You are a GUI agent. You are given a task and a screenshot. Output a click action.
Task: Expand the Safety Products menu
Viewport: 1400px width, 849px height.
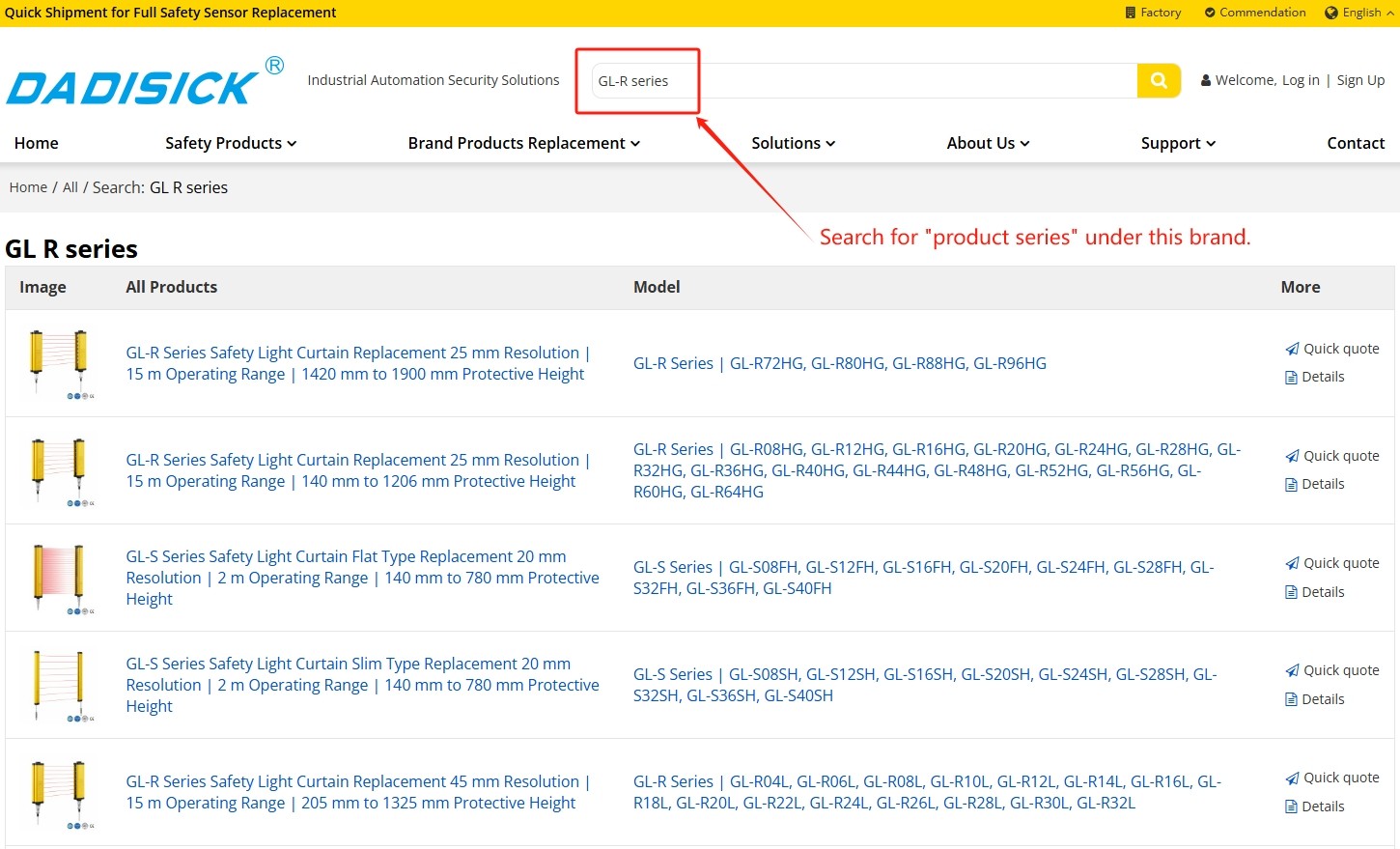pyautogui.click(x=231, y=143)
